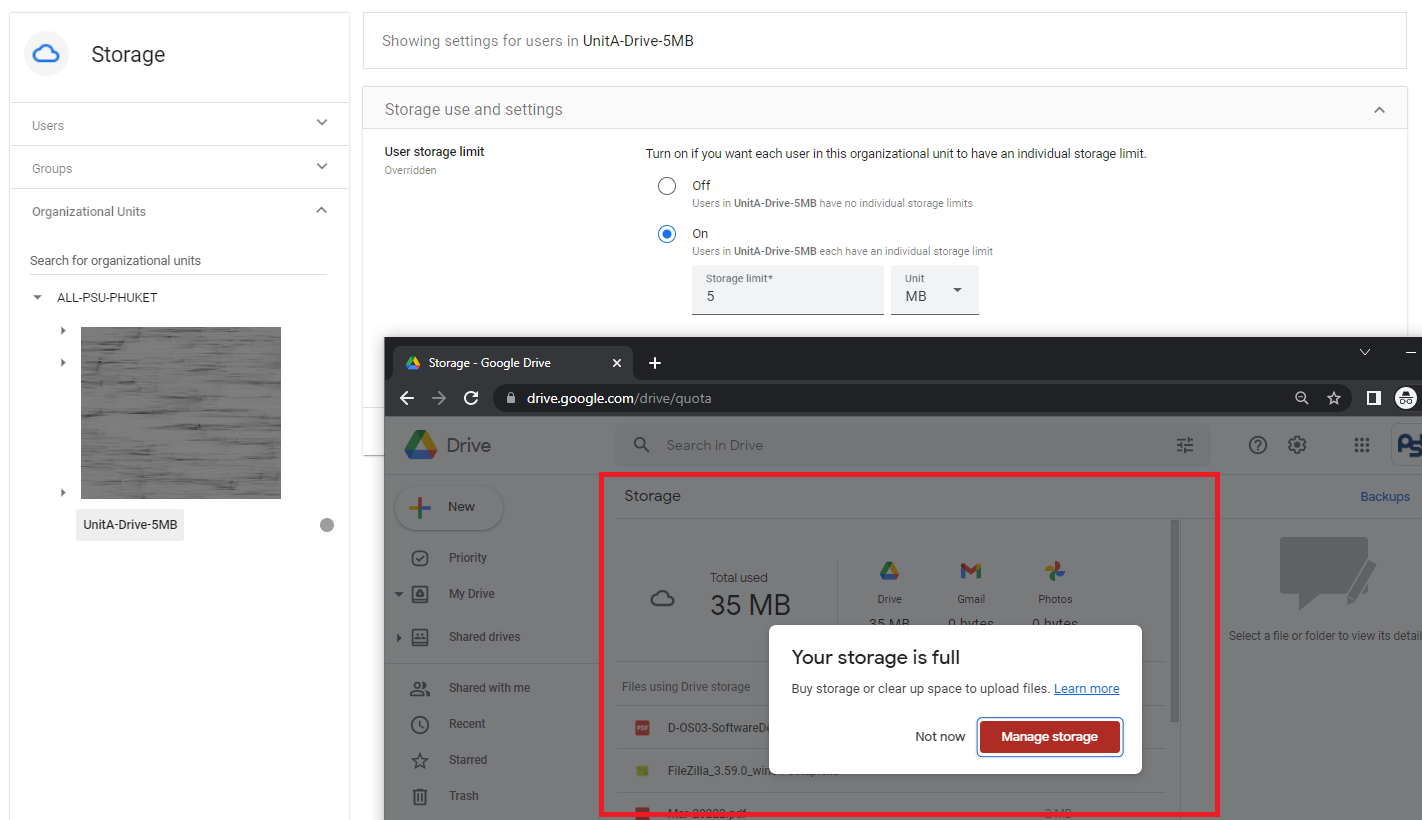Click the browser back arrow
The height and width of the screenshot is (820, 1422).
click(407, 398)
